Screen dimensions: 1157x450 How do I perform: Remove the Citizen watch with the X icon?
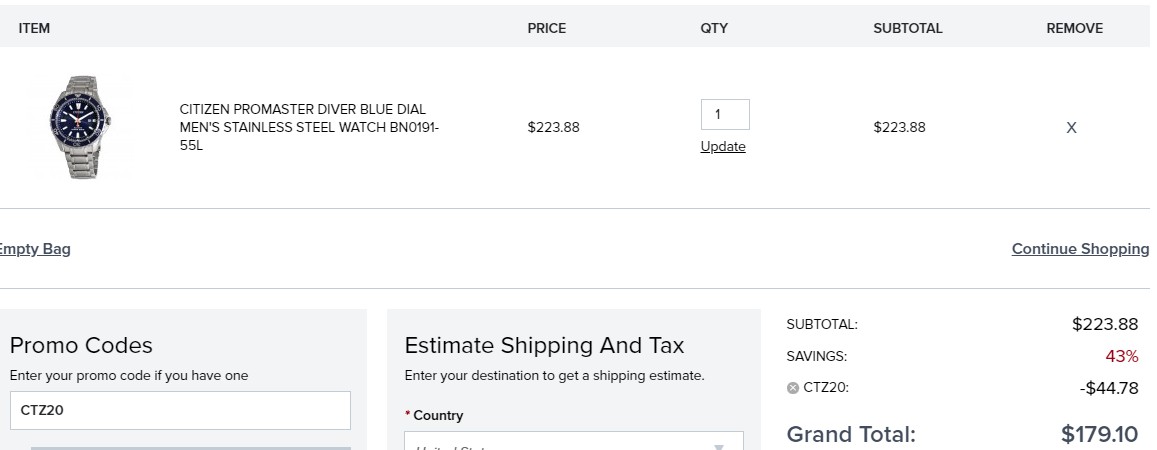pos(1071,128)
